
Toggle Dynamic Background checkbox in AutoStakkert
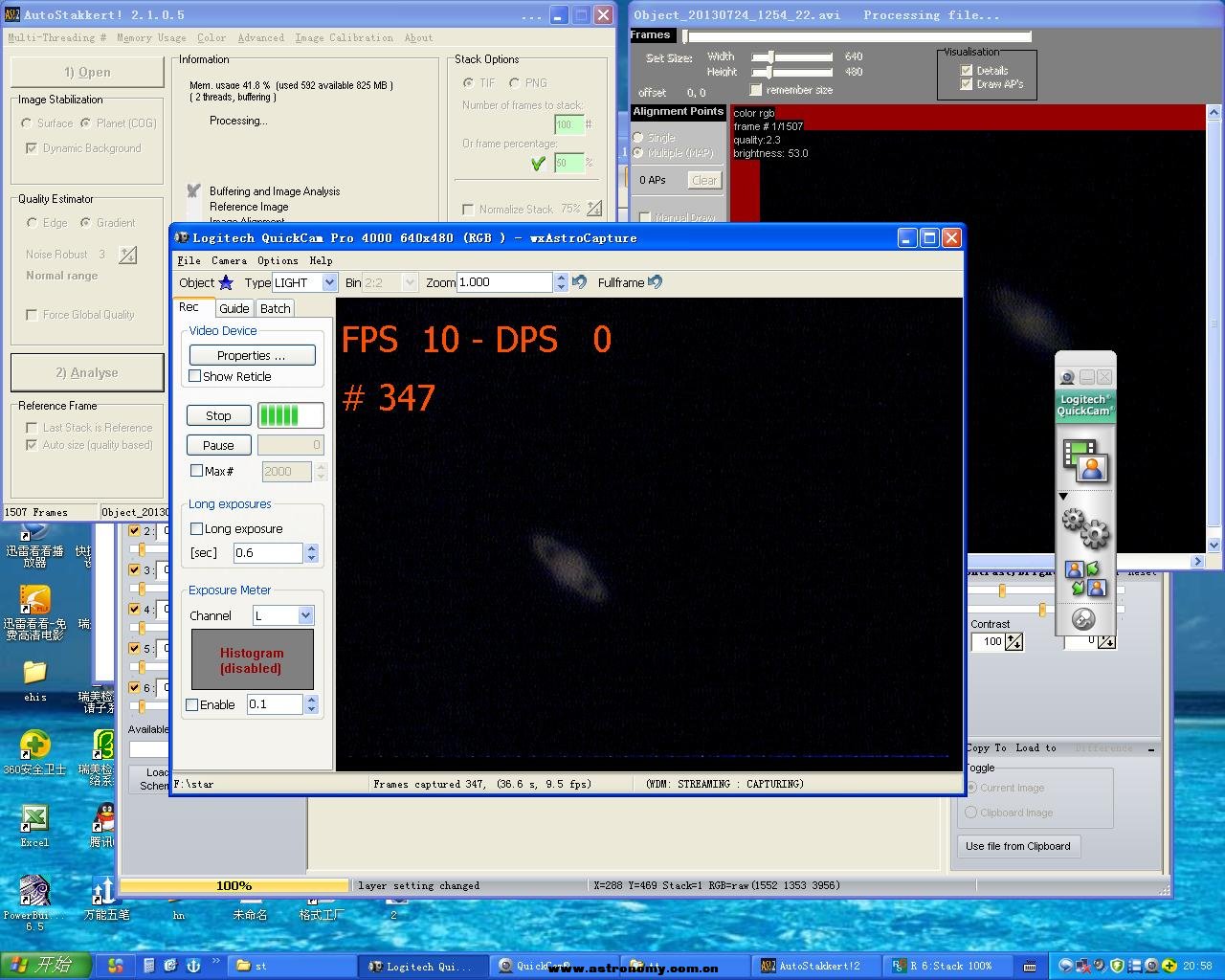click(x=32, y=148)
